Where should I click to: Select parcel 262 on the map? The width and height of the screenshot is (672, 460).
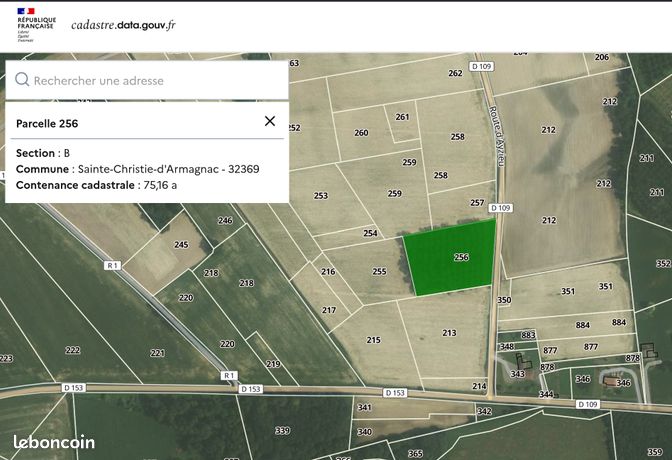click(x=455, y=73)
